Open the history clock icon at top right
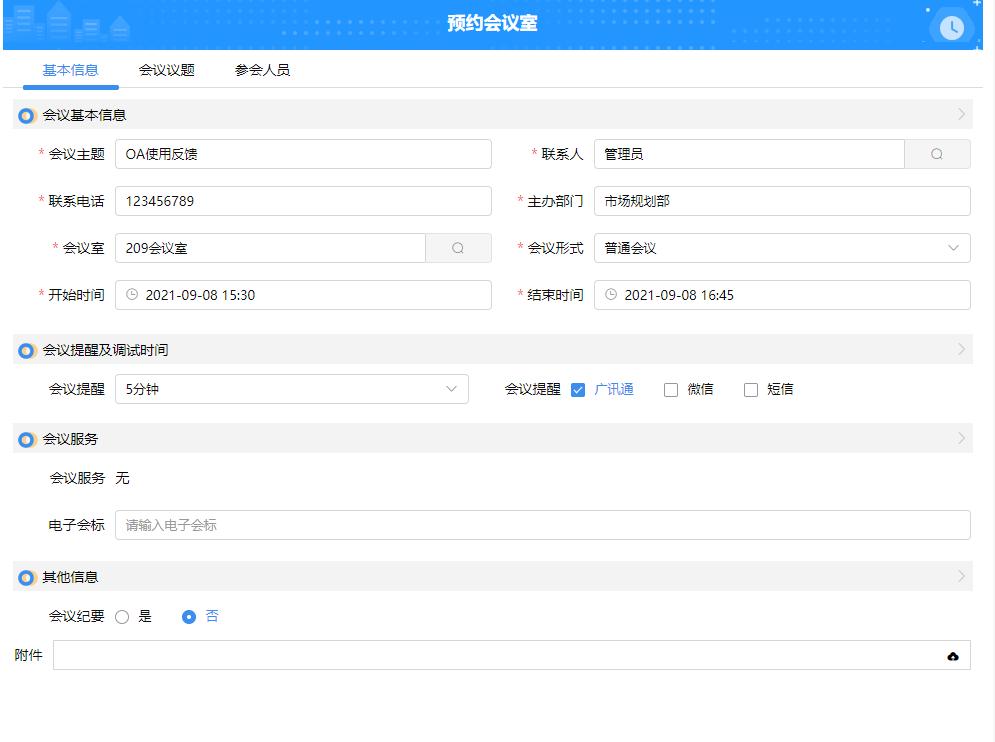995x742 pixels. (x=952, y=27)
